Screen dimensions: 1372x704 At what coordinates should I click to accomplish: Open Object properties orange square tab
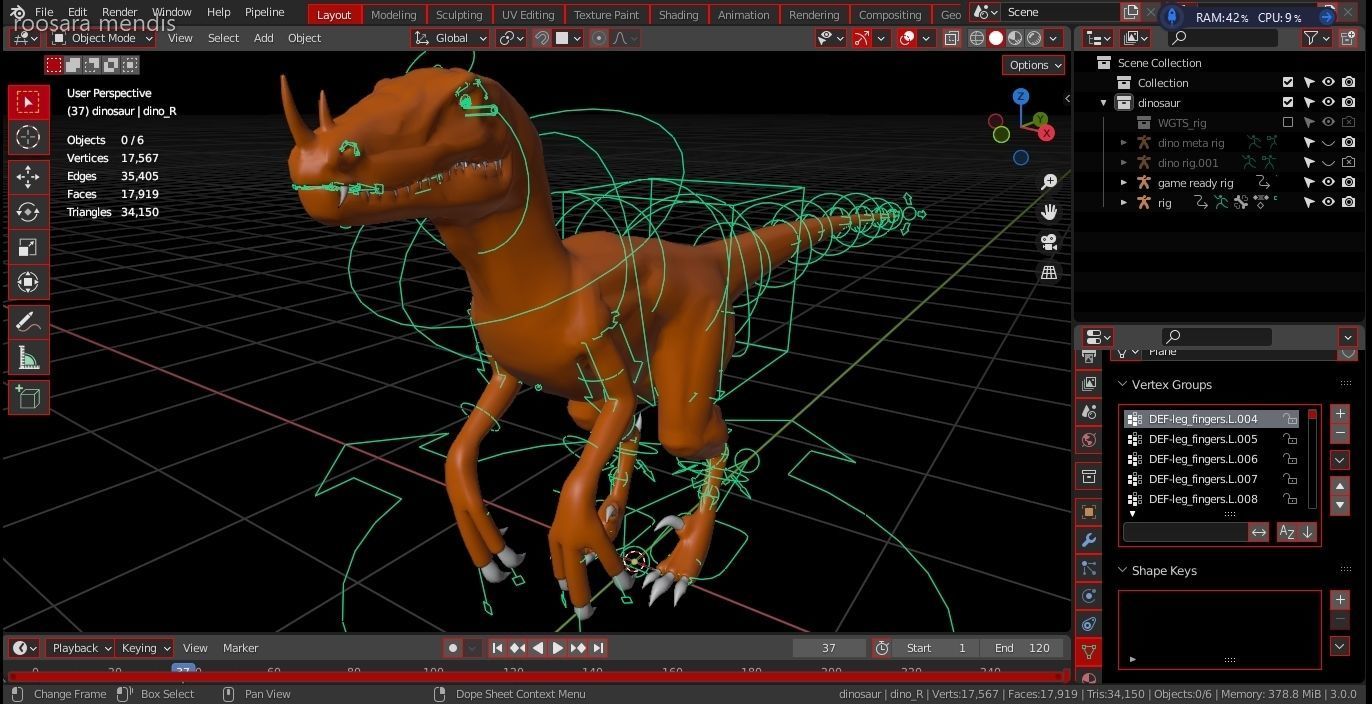coord(1089,512)
